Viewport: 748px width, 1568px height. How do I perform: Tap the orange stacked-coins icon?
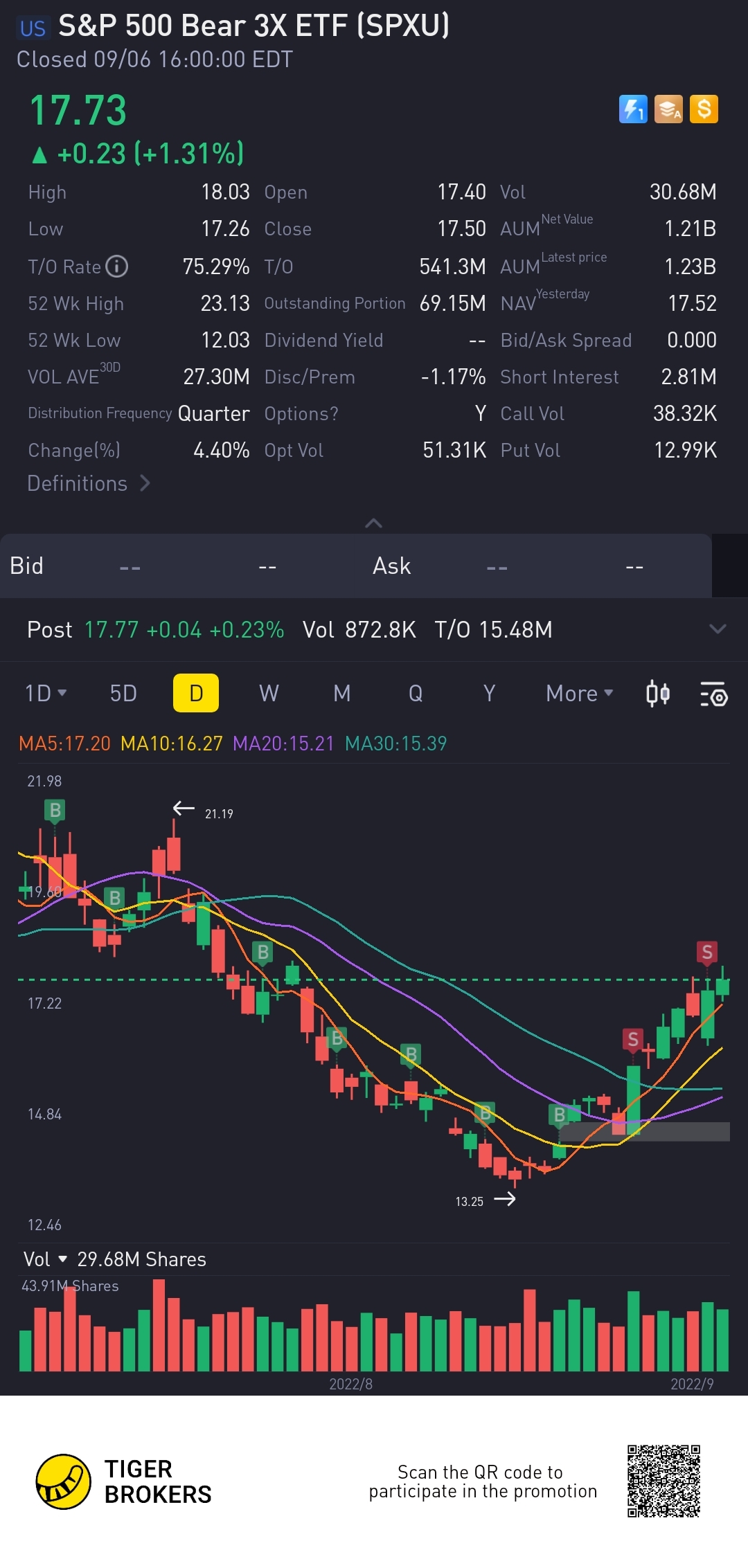pos(668,109)
